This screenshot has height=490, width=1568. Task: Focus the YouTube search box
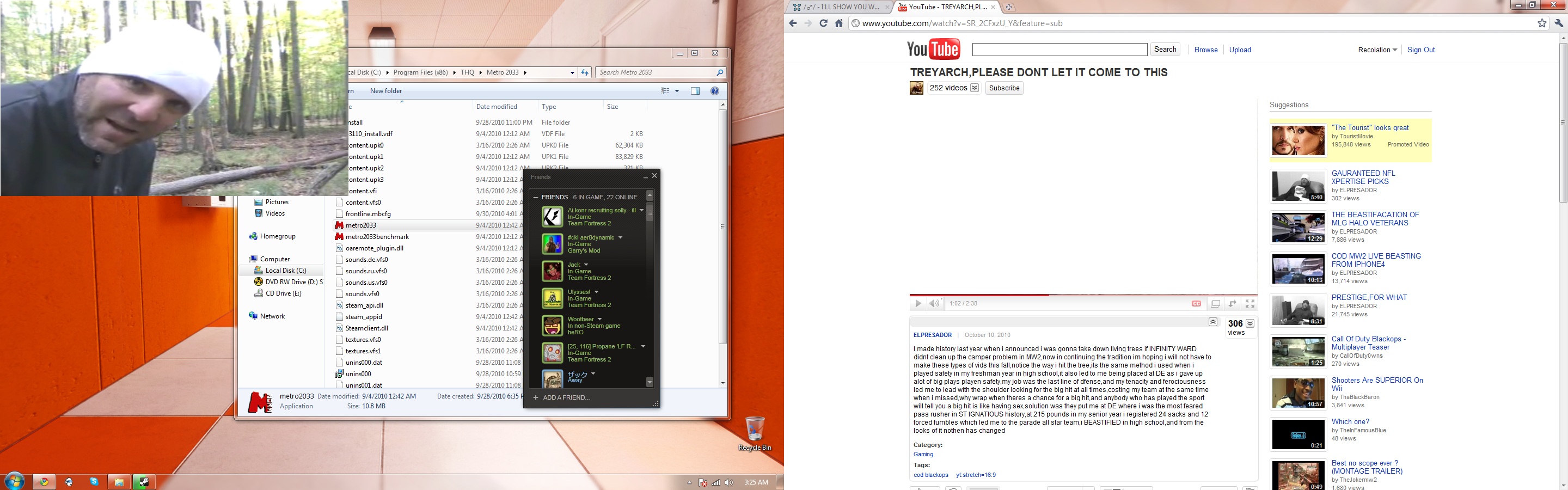click(x=1059, y=50)
